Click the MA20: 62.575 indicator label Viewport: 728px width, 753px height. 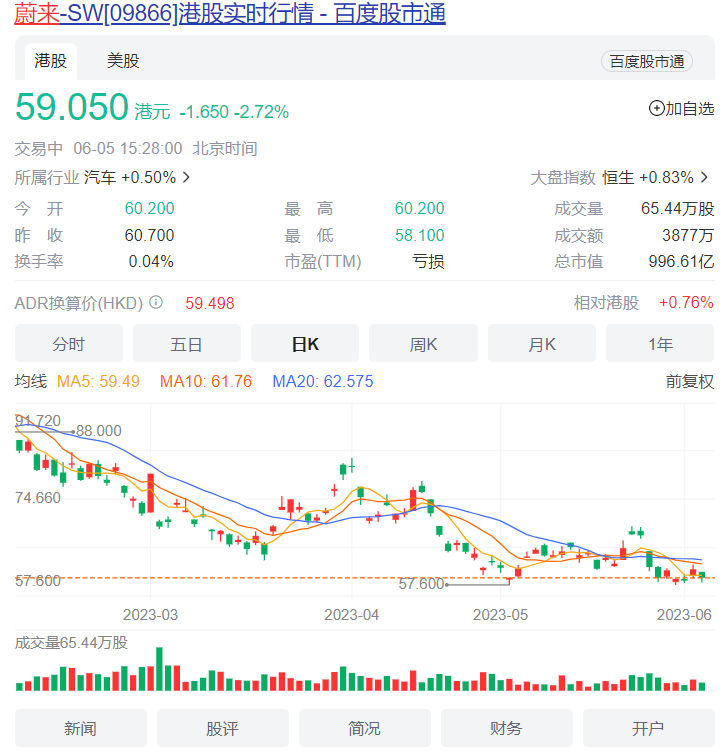tap(323, 382)
